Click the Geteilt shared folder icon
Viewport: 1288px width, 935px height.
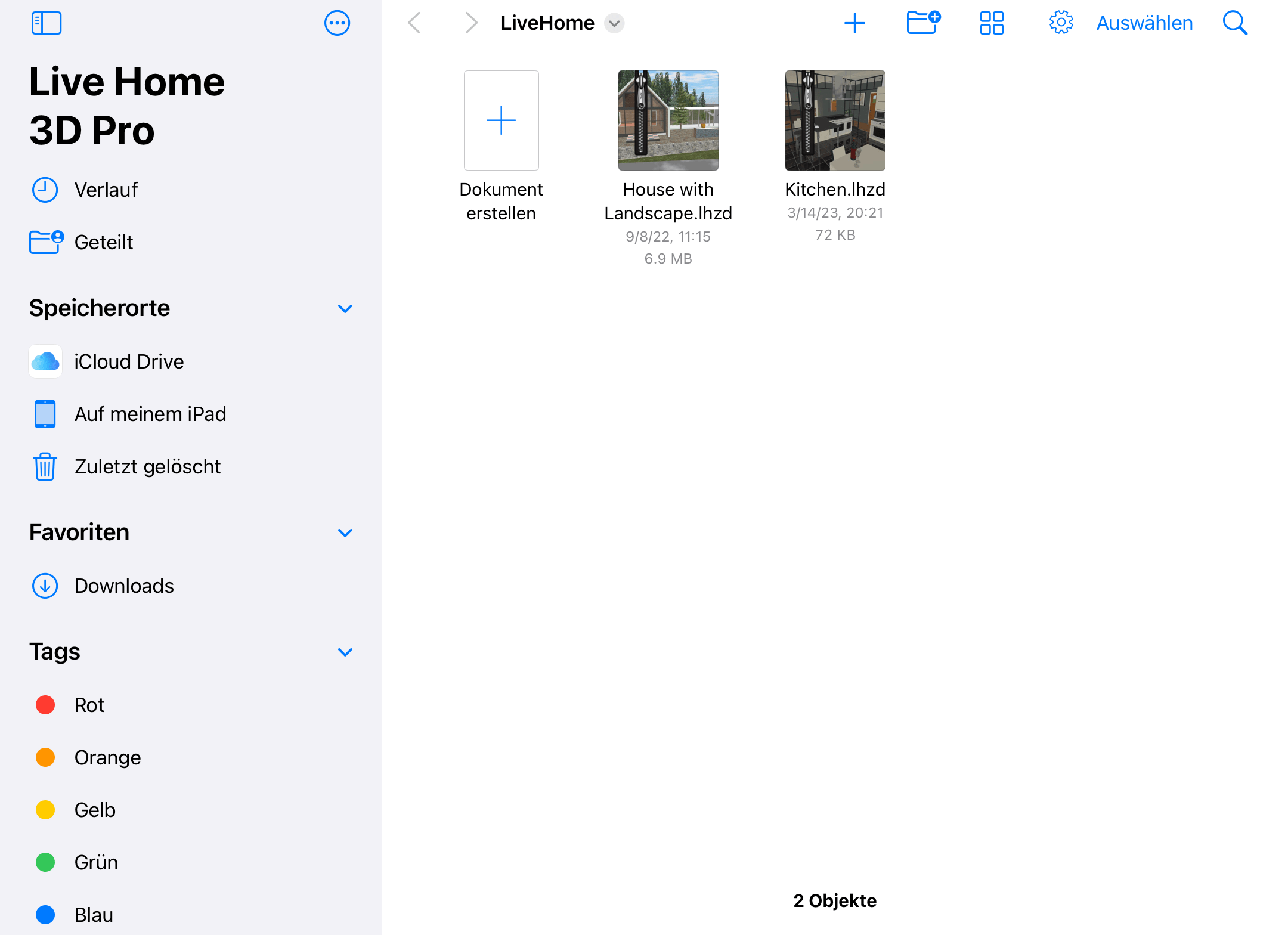[x=47, y=242]
